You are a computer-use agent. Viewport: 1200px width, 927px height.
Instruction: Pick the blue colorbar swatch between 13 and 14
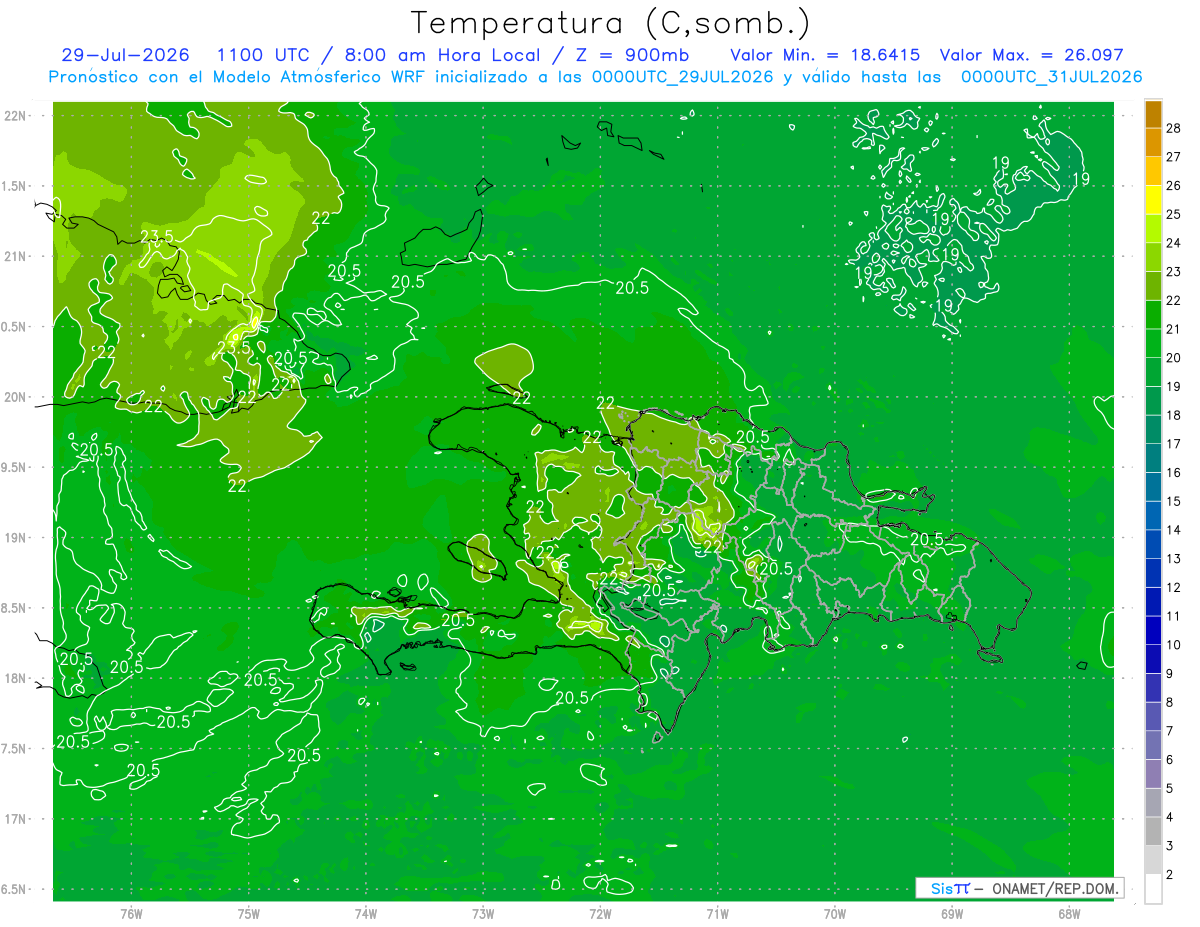tap(1153, 544)
